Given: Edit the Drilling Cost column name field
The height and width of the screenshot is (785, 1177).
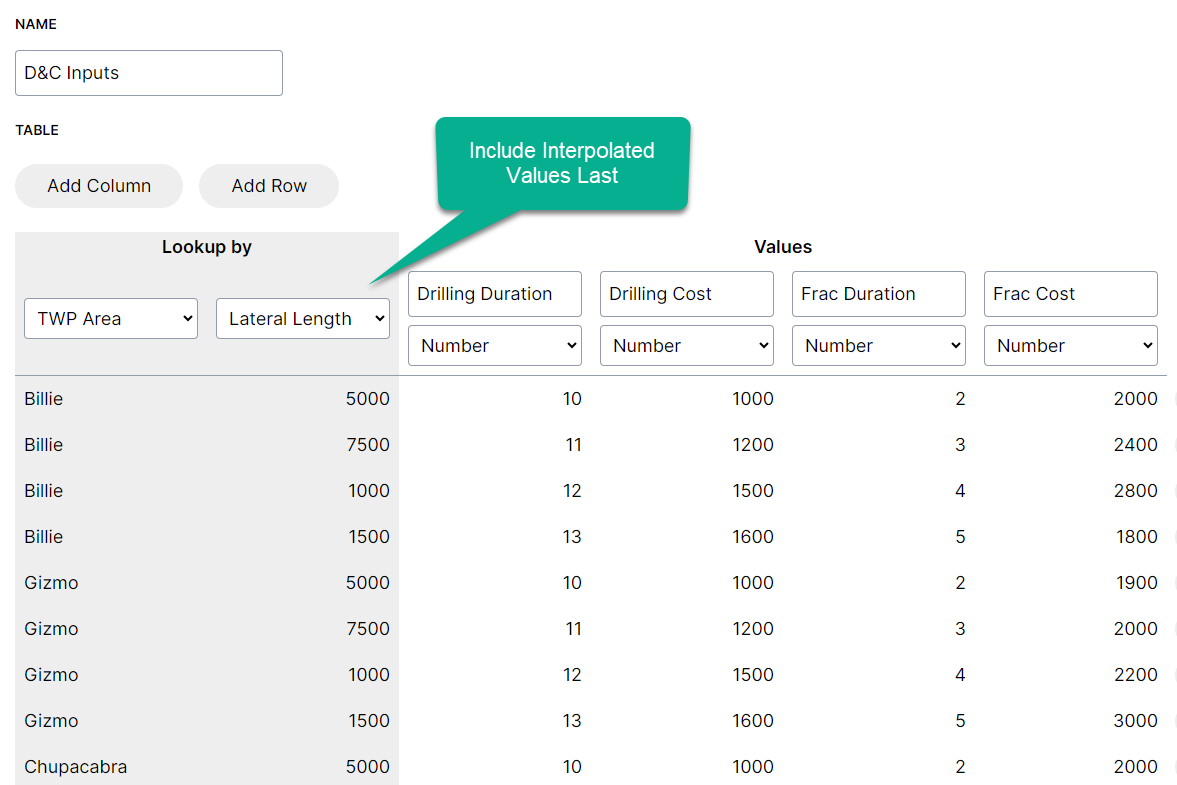Looking at the screenshot, I should pos(687,294).
